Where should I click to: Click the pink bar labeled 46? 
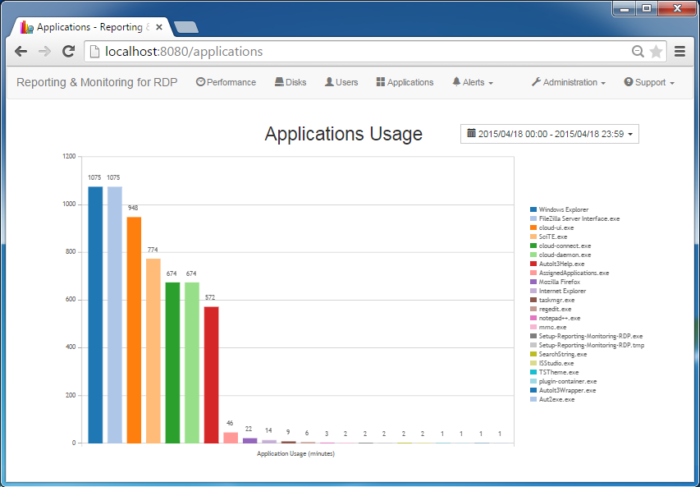230,438
